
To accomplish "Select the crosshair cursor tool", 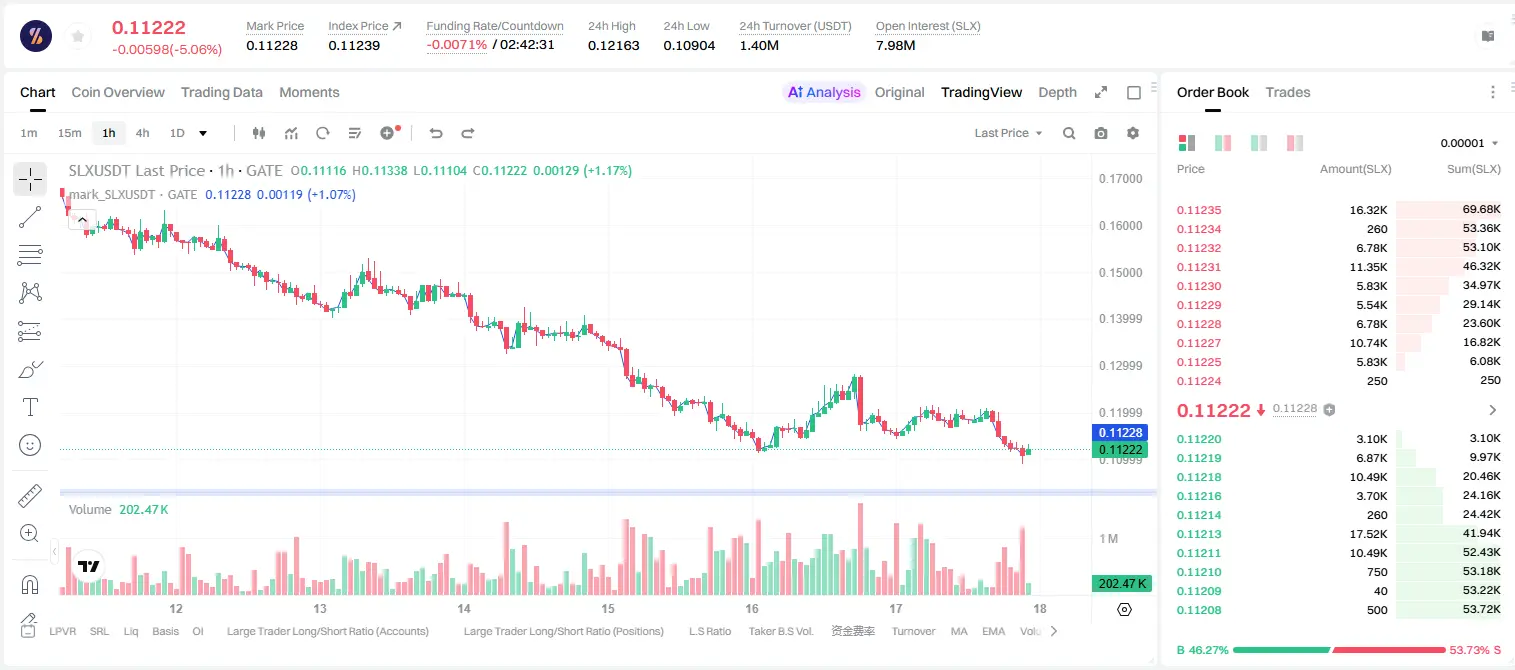I will [30, 179].
